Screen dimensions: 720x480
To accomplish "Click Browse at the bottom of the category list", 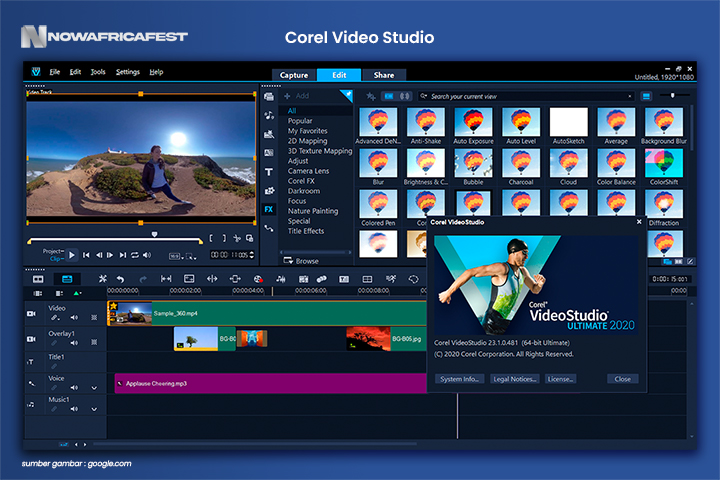I will click(x=301, y=261).
